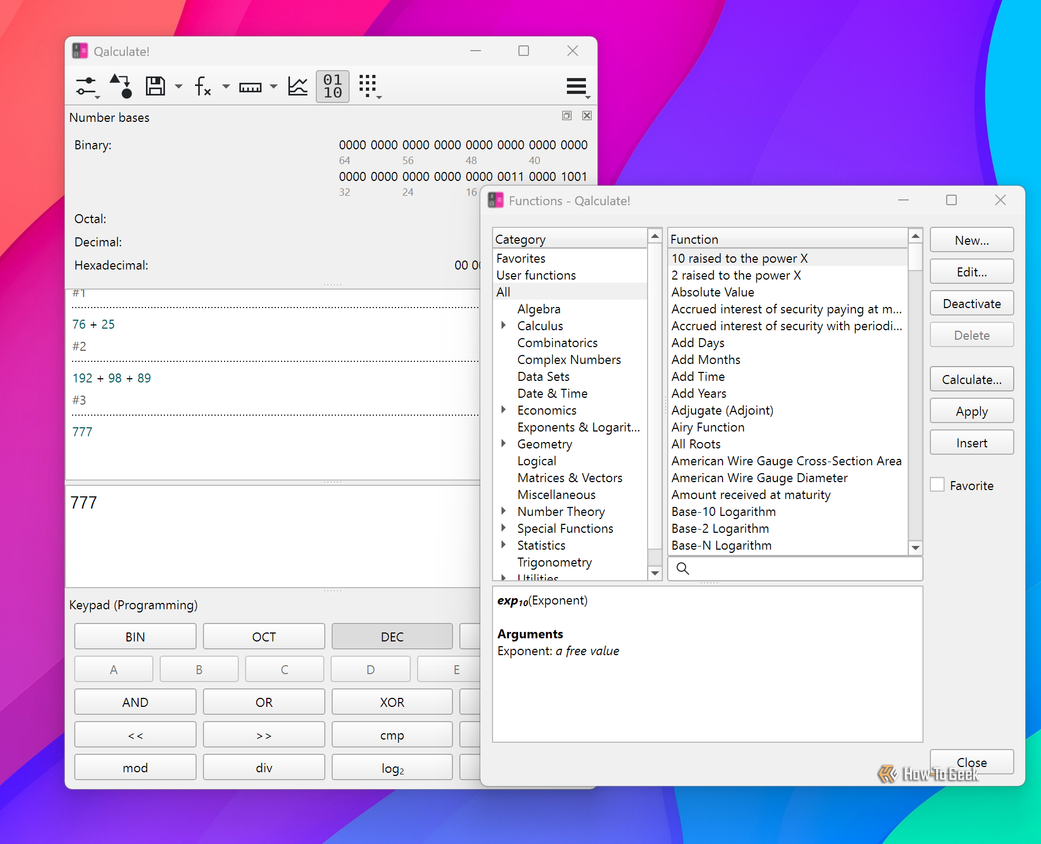Open the Calculate... dialog button
This screenshot has width=1041, height=844.
coord(972,379)
